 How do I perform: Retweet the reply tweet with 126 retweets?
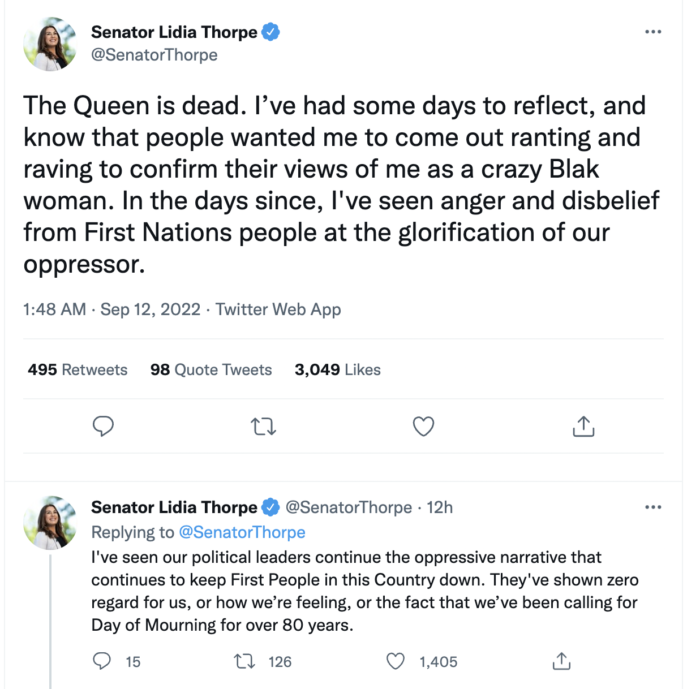pos(243,661)
